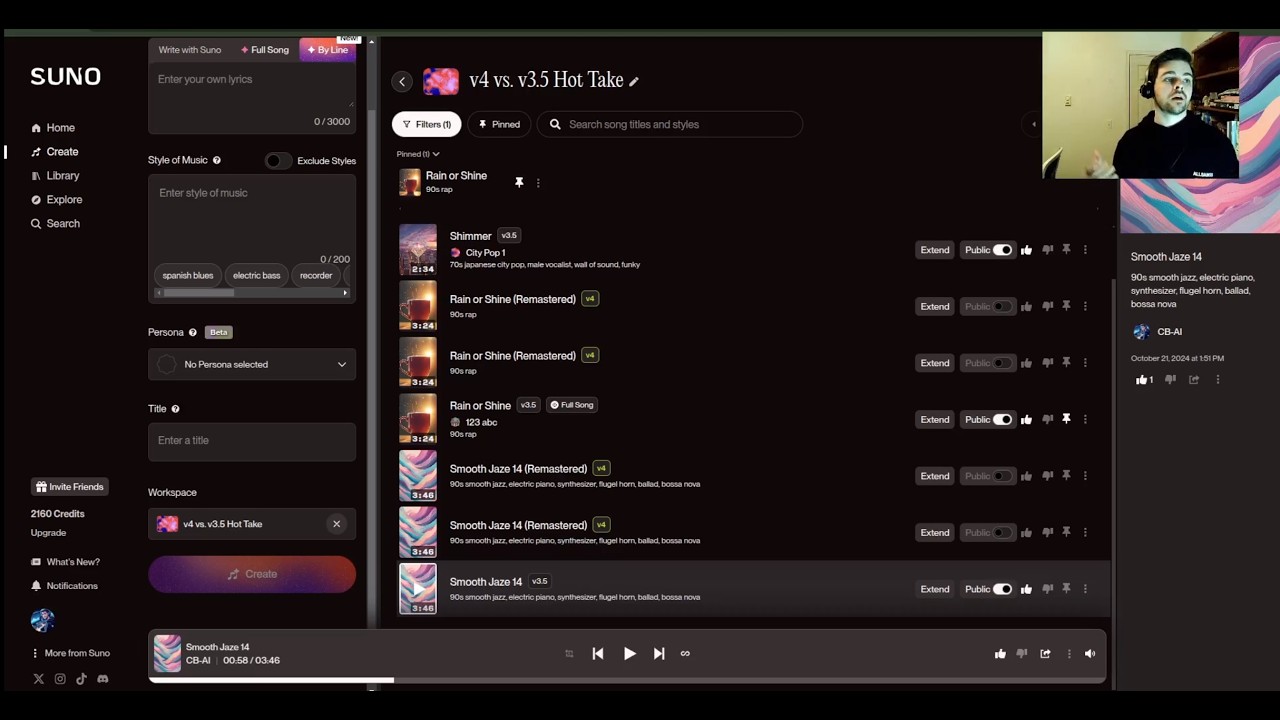
Task: Dislike the Shimmer song
Action: (x=1047, y=250)
